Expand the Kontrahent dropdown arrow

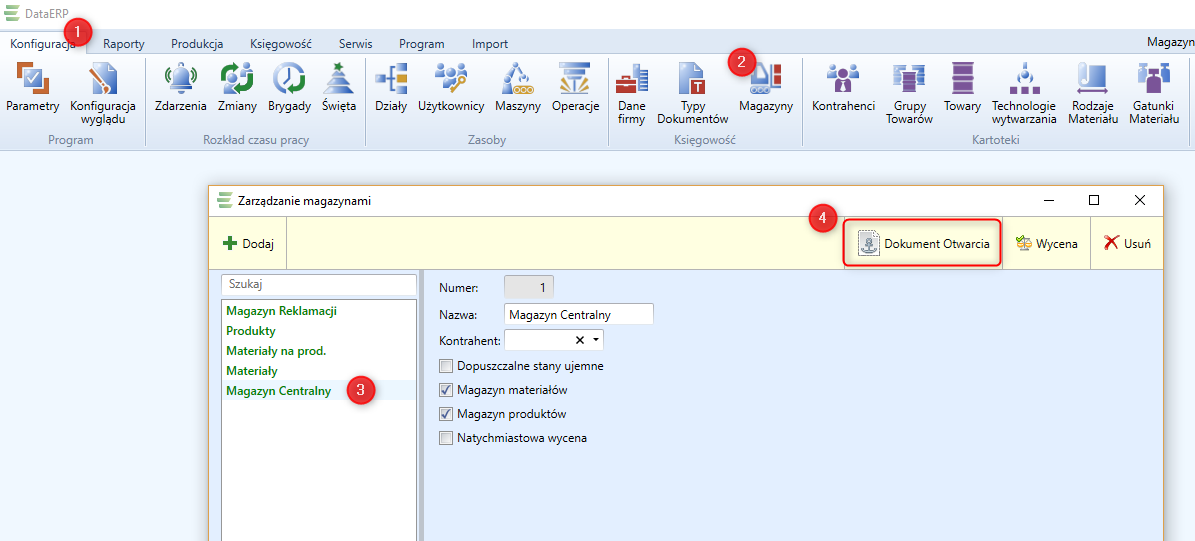tap(596, 340)
